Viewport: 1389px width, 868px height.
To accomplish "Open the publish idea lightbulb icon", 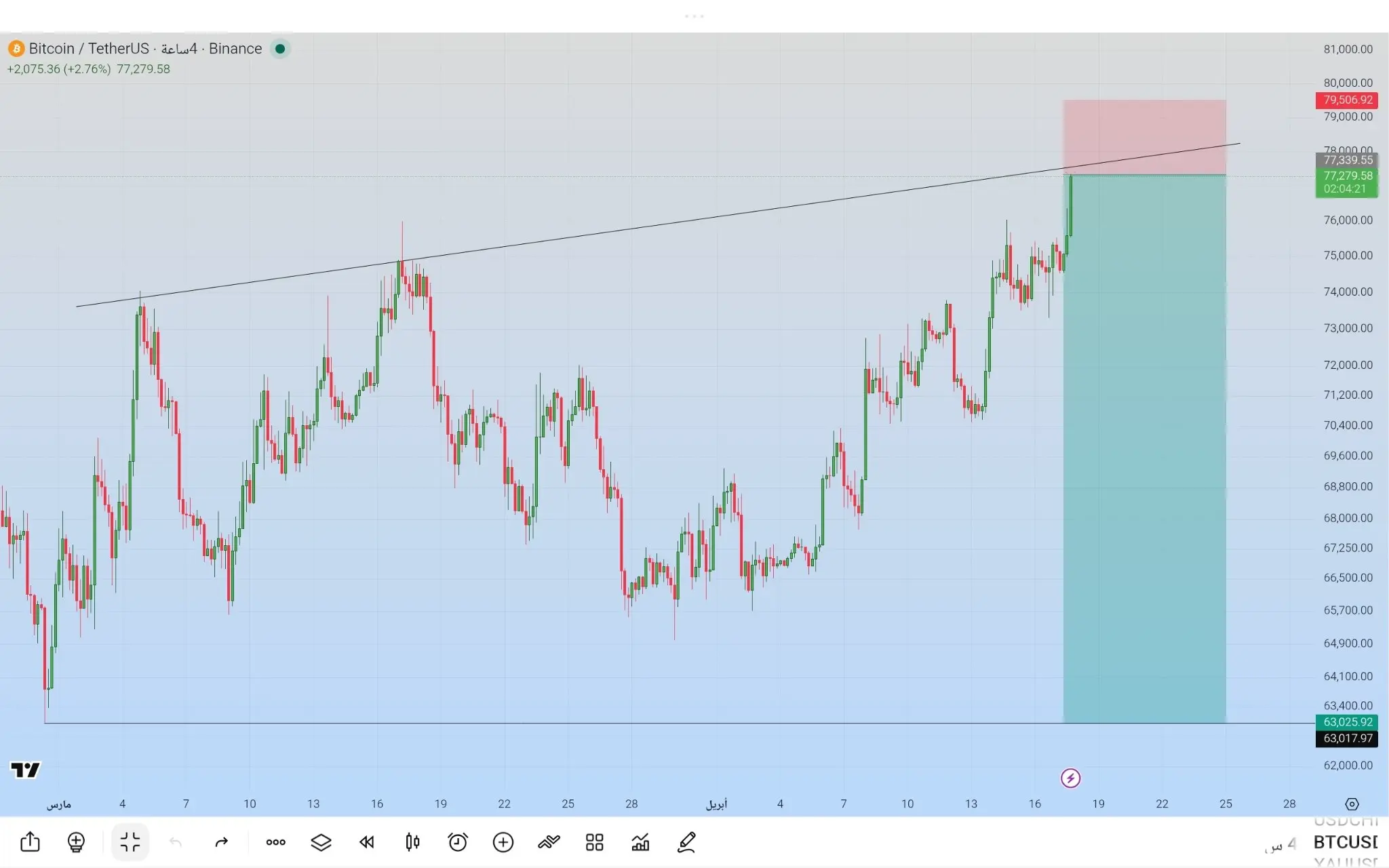I will 76,842.
